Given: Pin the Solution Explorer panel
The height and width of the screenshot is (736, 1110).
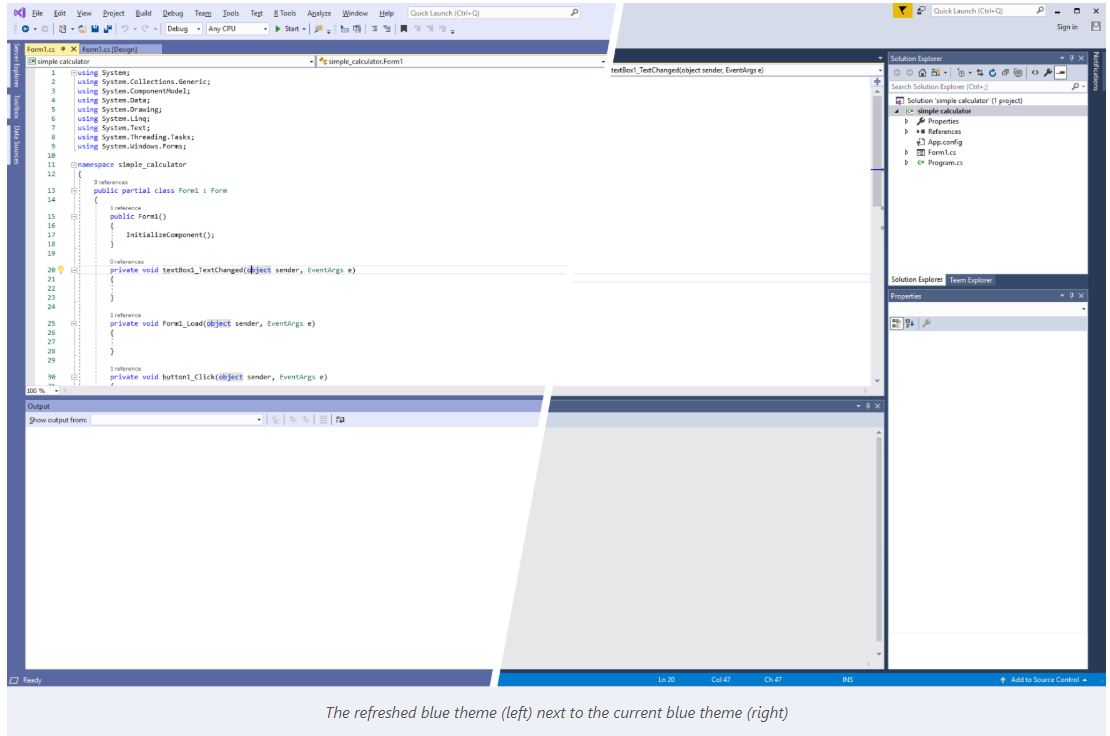Looking at the screenshot, I should (x=1070, y=58).
